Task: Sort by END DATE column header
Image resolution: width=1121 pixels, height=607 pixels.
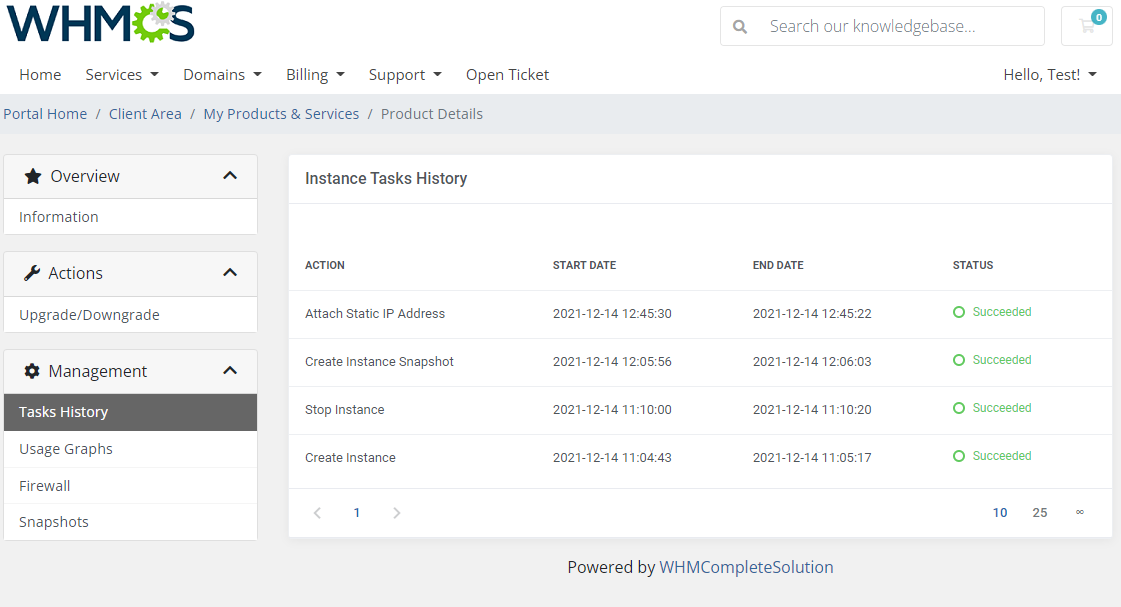Action: [x=778, y=265]
